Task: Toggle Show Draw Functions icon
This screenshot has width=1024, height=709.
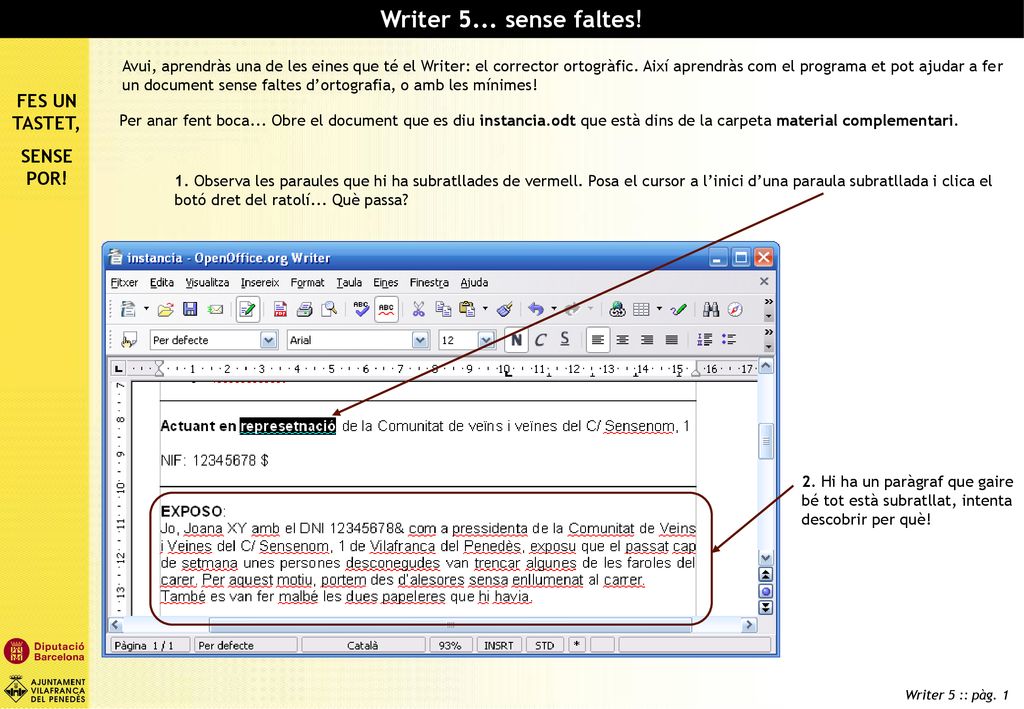Action: point(679,309)
